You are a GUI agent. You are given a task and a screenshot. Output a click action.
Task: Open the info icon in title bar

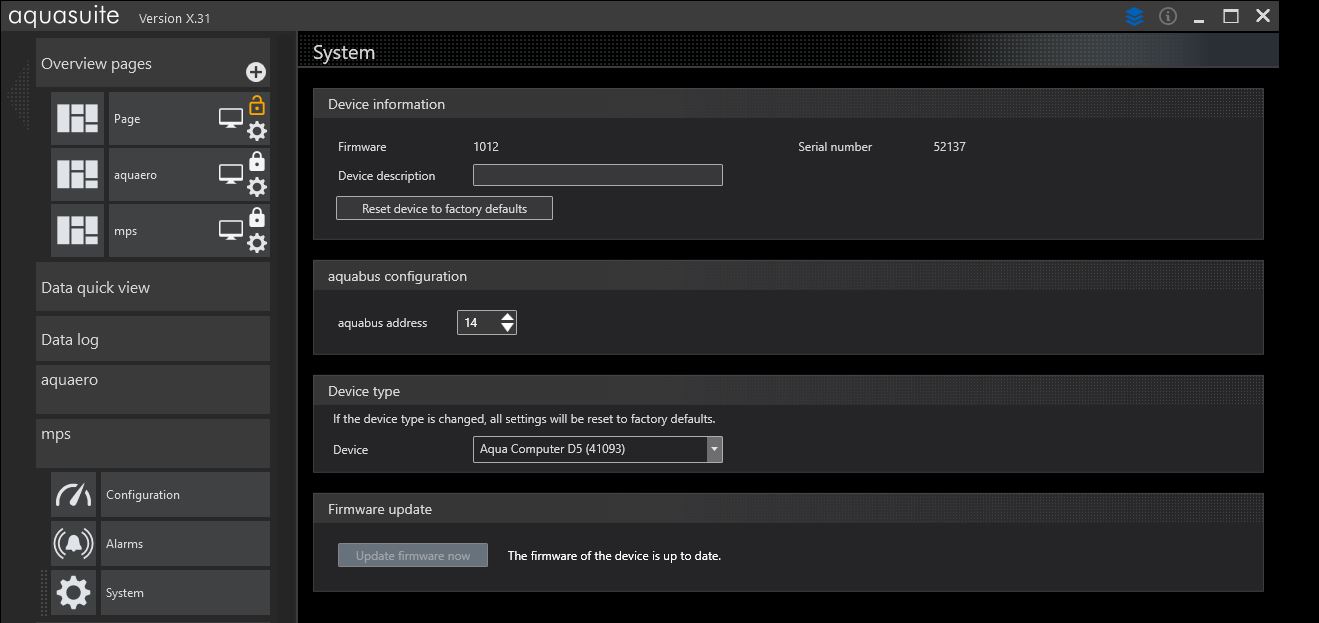click(x=1167, y=16)
